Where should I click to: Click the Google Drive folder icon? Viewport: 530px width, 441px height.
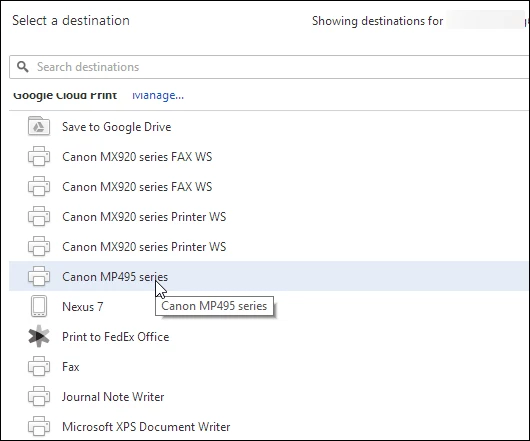click(x=39, y=126)
